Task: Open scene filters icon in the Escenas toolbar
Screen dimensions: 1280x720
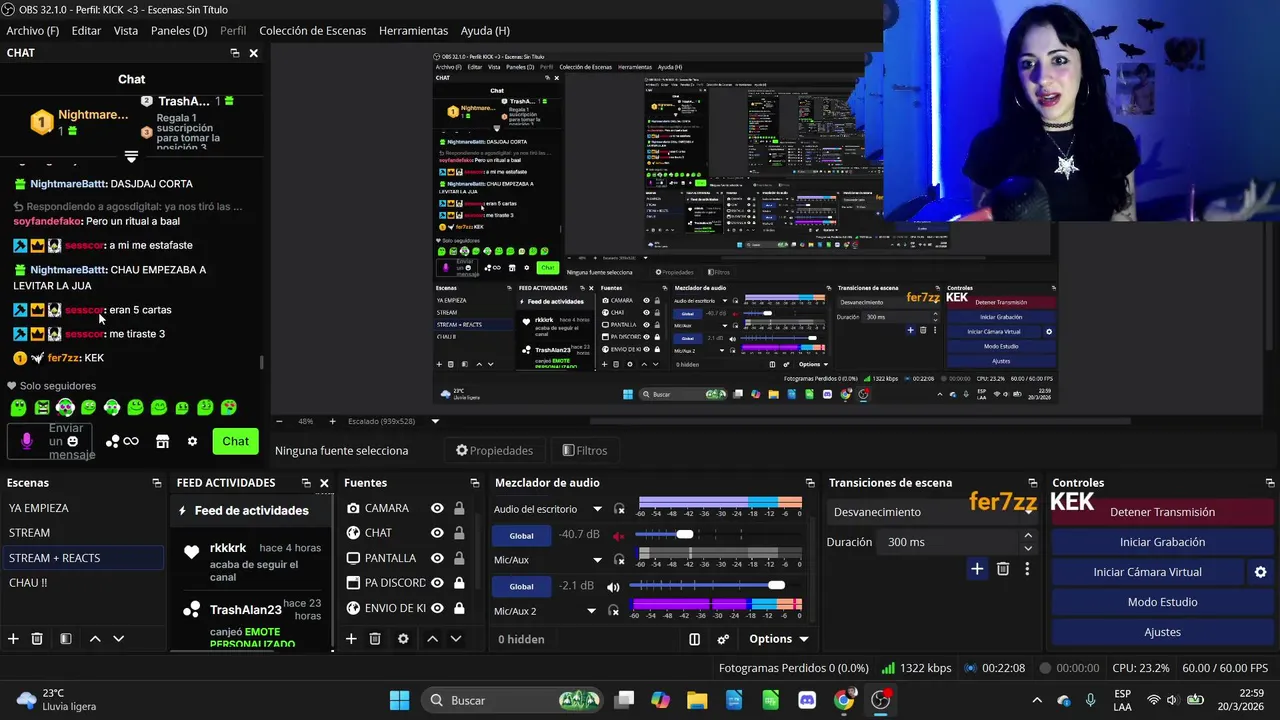Action: coord(65,639)
